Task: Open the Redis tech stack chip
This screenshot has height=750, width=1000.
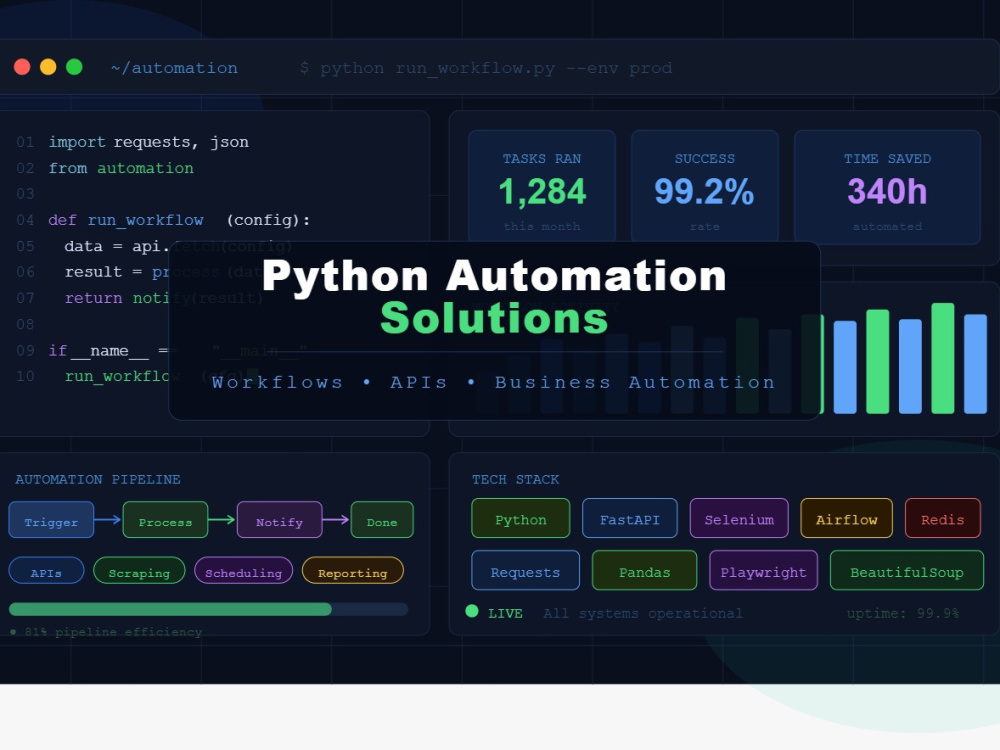Action: [x=943, y=518]
